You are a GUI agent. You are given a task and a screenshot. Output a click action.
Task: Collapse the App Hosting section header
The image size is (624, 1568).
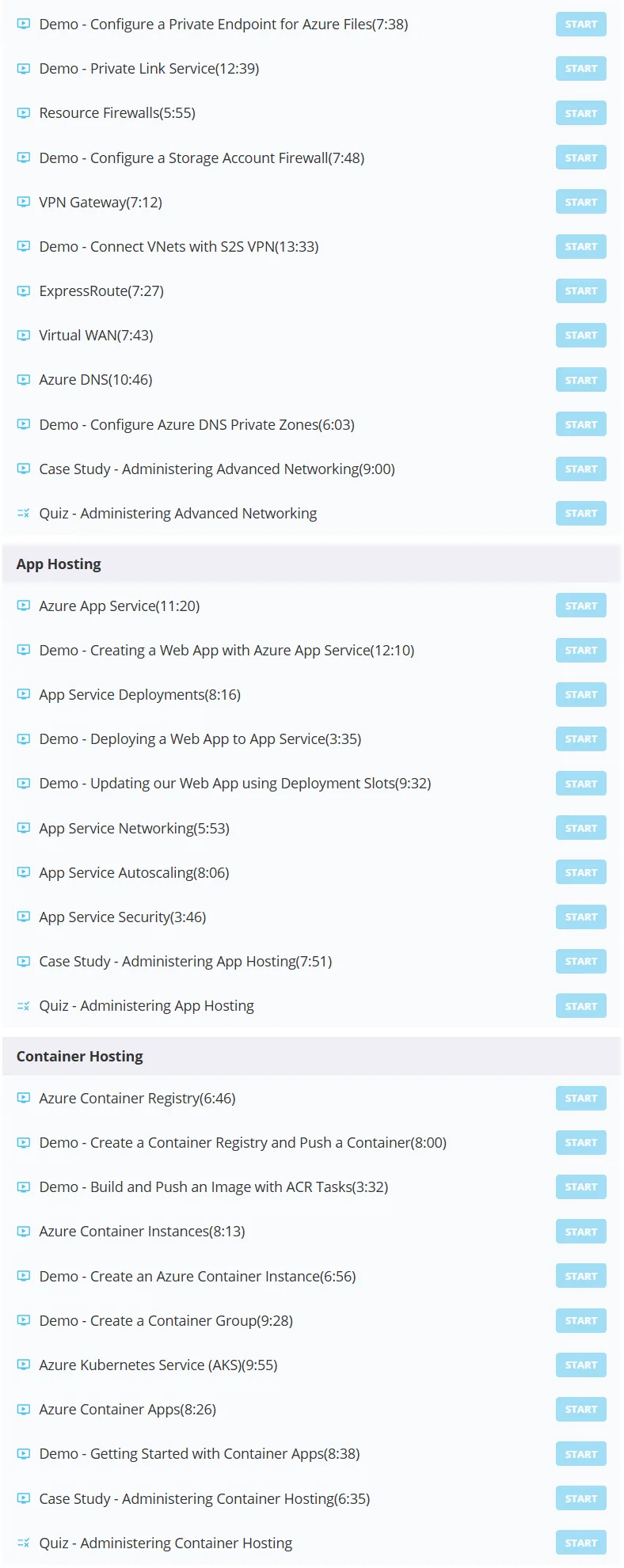pyautogui.click(x=311, y=564)
